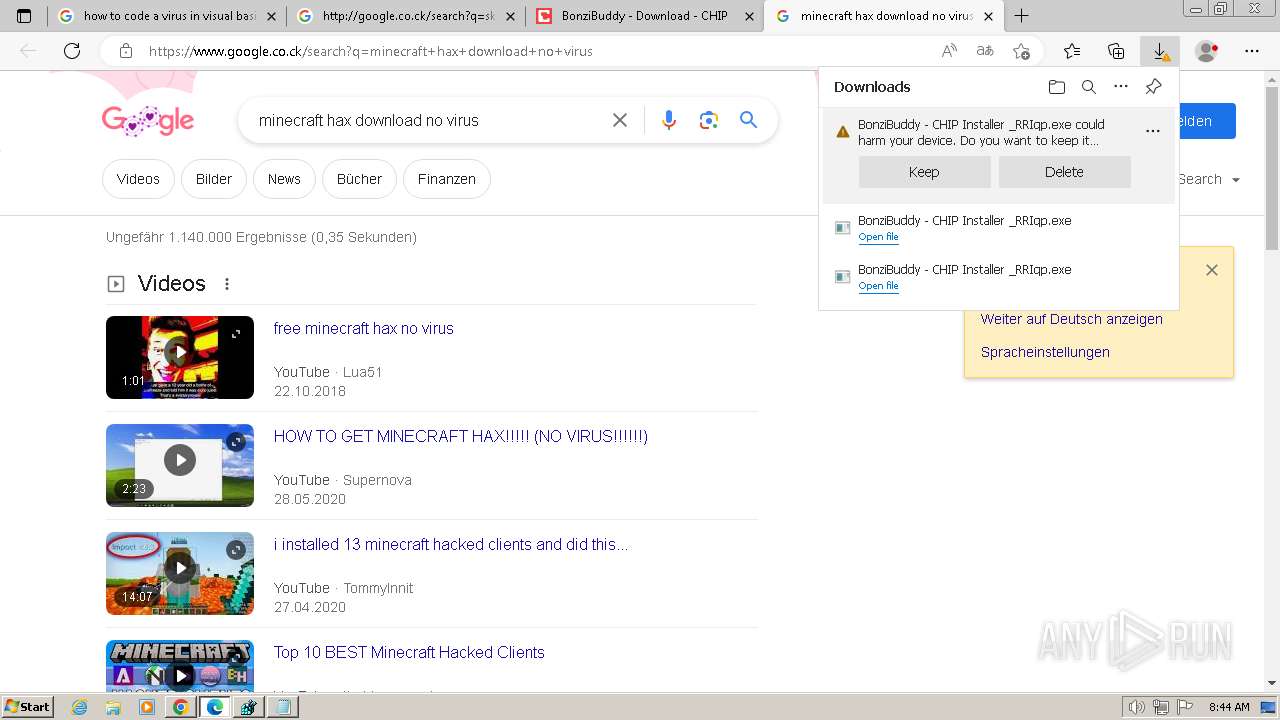
Task: Open more actions for flagged BonziBuddy download
Action: point(1153,131)
